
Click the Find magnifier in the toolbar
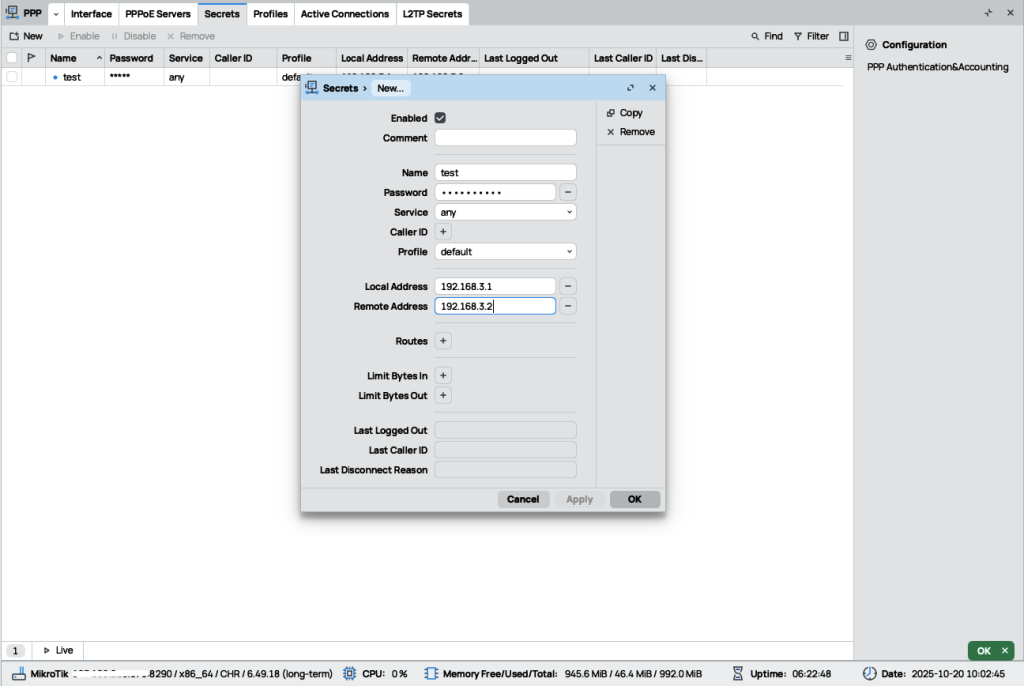coord(756,36)
